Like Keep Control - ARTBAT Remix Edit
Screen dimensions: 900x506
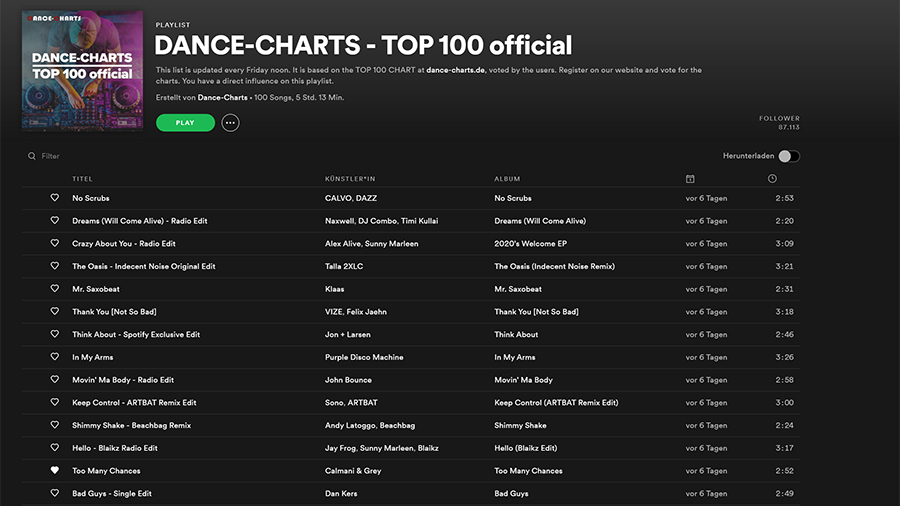point(55,402)
